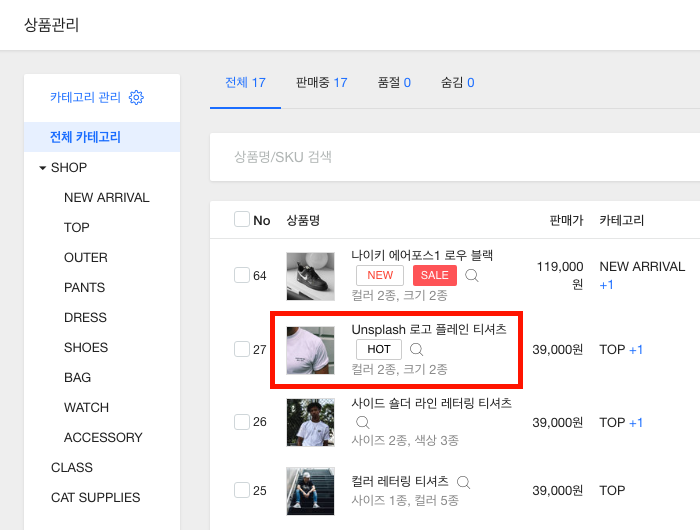
Task: Click thumbnail of product No 25
Action: [x=310, y=491]
